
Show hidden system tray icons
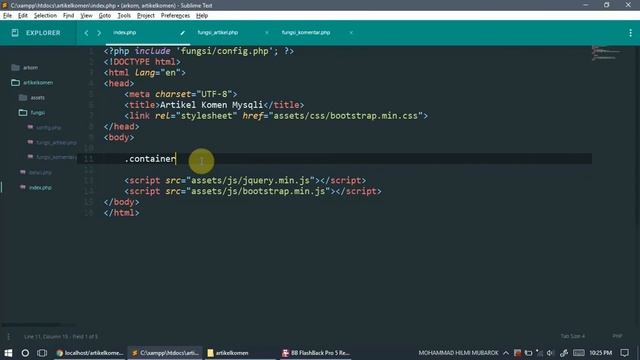(x=506, y=353)
